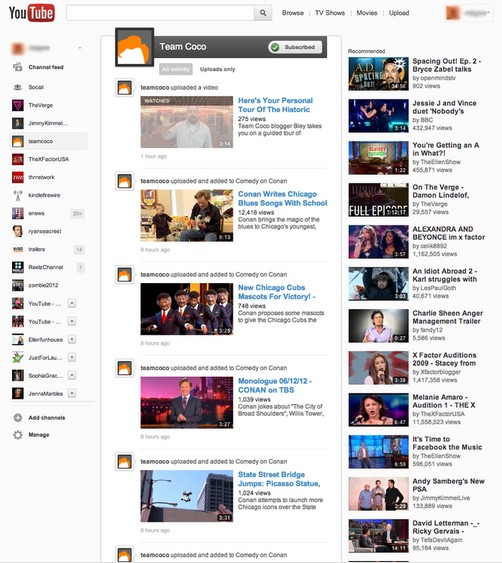This screenshot has height=563, width=502.
Task: Play Spacing Out! Ep. 2 recommended thumbnail
Action: [378, 74]
